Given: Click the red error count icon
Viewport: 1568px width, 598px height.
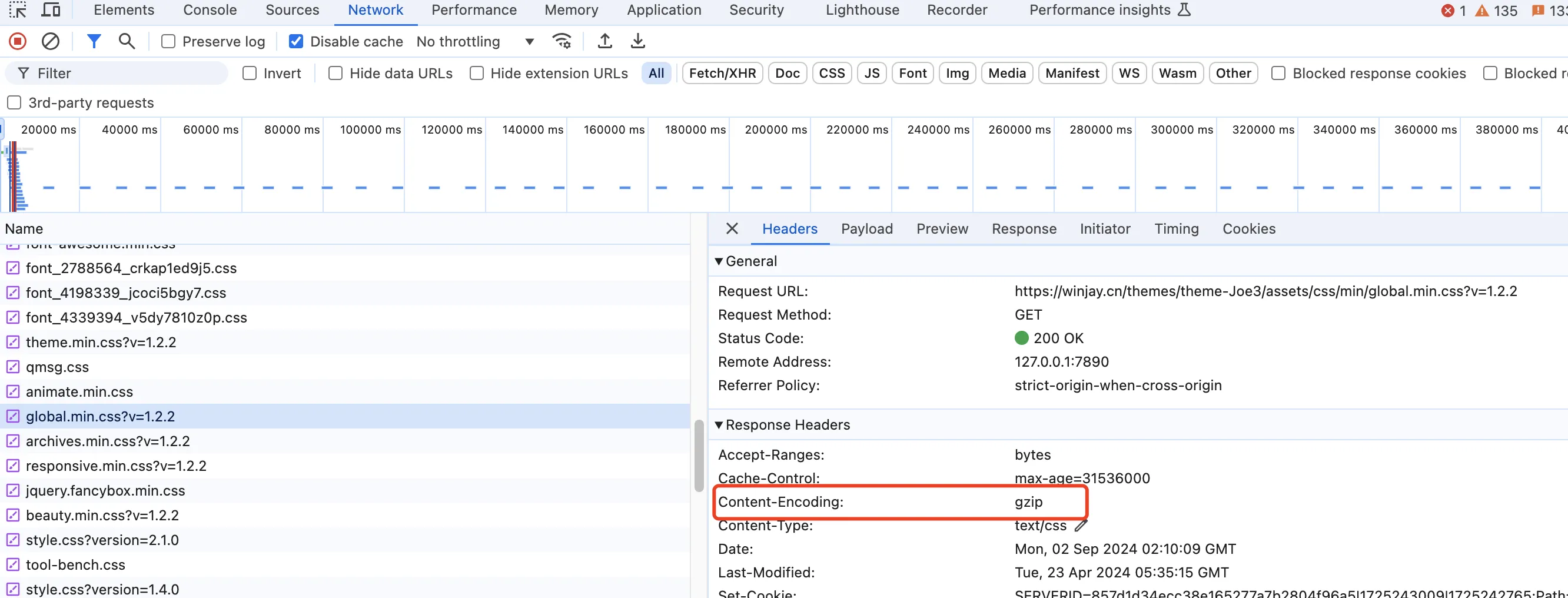Looking at the screenshot, I should tap(1448, 11).
